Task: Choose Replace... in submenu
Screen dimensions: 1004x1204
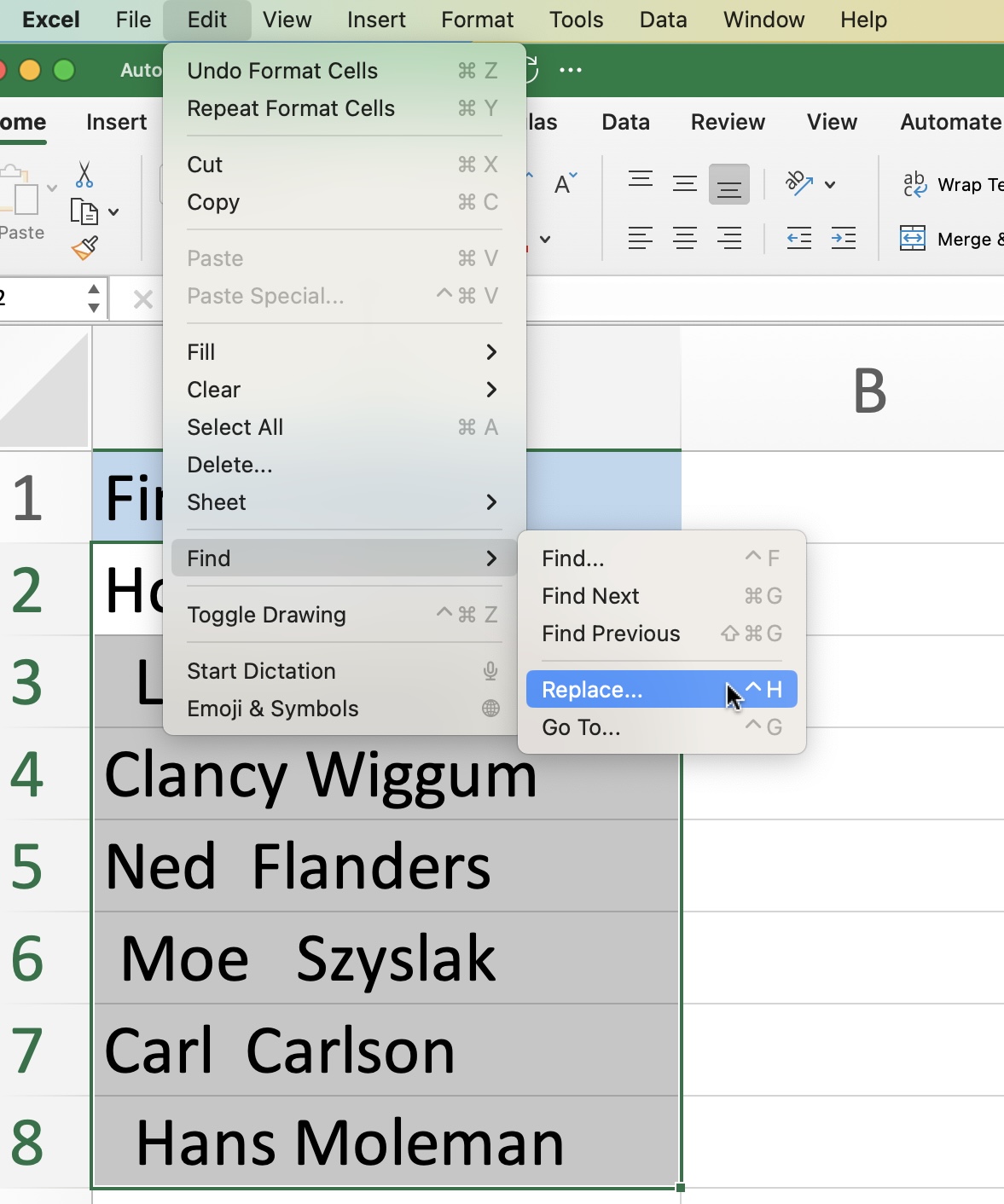Action: click(662, 689)
